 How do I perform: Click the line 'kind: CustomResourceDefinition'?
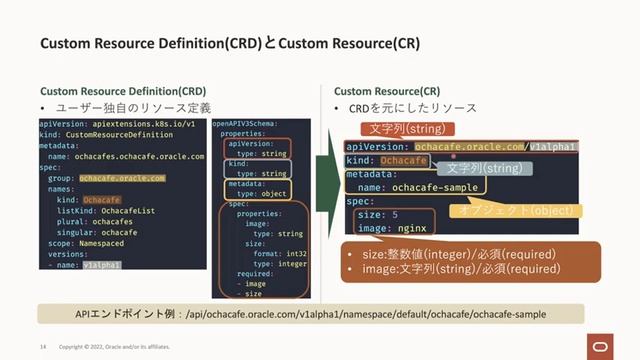[x=106, y=135]
